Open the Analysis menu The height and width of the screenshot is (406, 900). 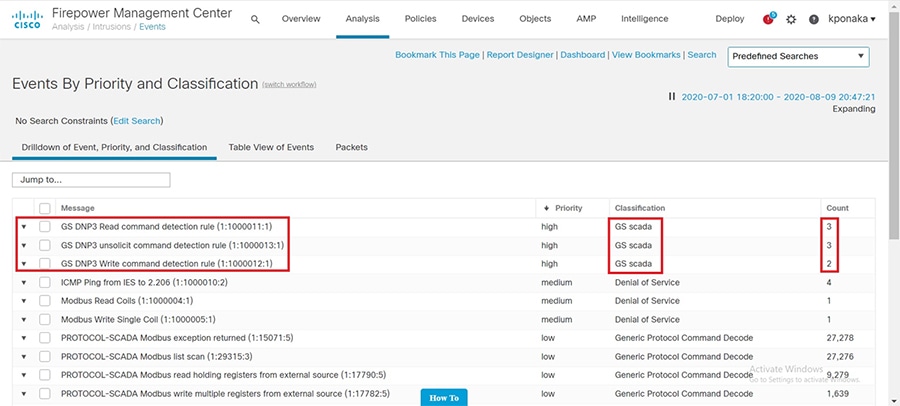click(362, 19)
